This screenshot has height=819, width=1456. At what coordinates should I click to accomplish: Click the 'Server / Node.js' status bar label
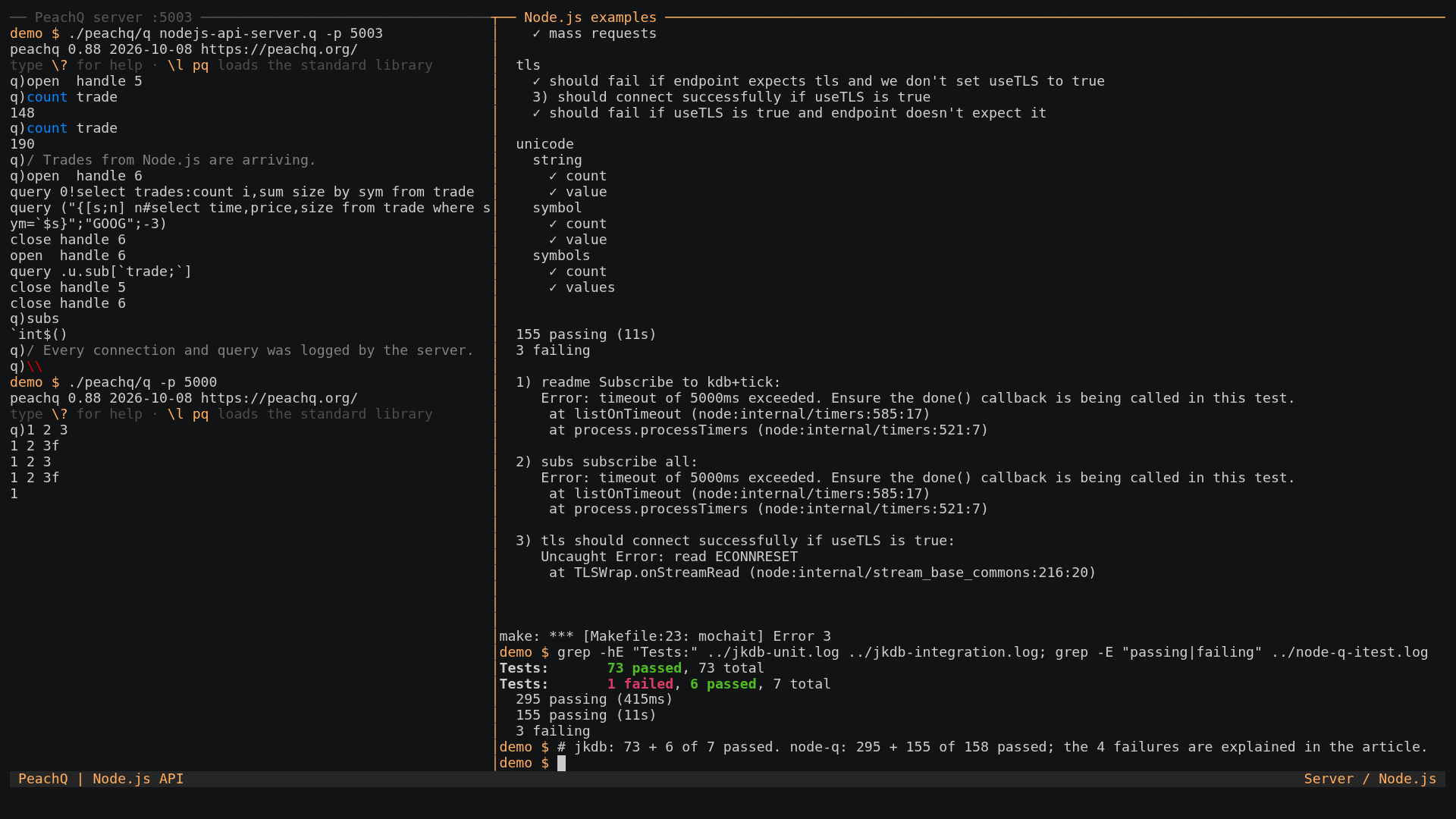tap(1370, 779)
